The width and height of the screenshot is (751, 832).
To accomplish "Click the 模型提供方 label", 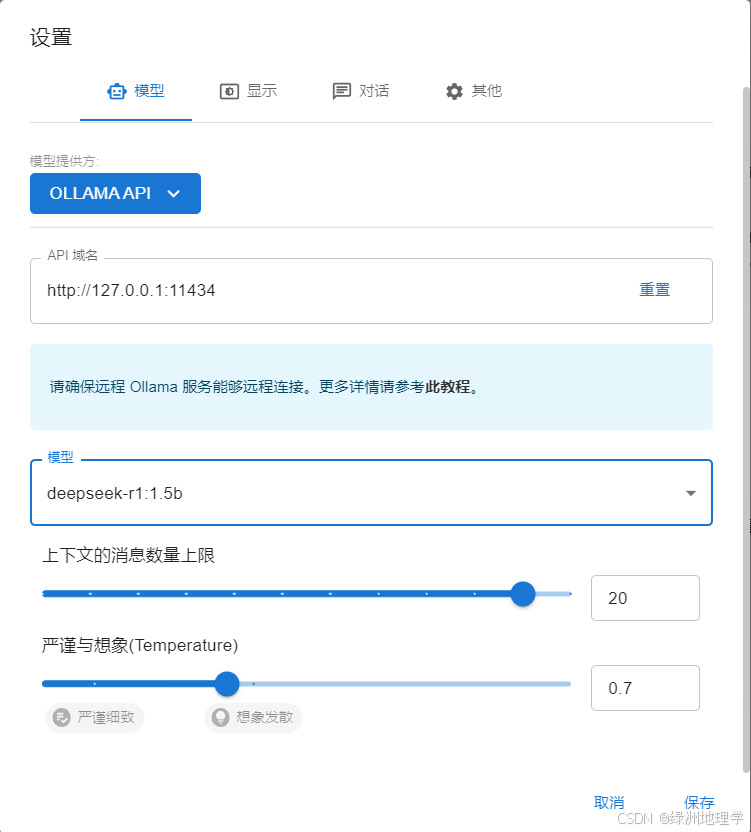I will point(64,161).
